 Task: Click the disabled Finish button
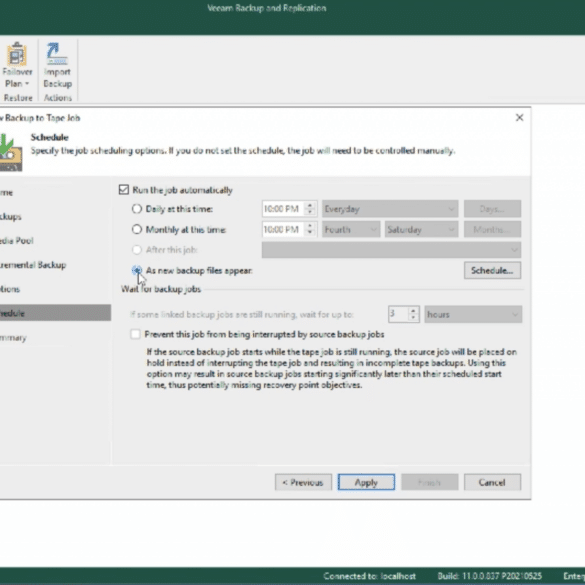(x=430, y=482)
